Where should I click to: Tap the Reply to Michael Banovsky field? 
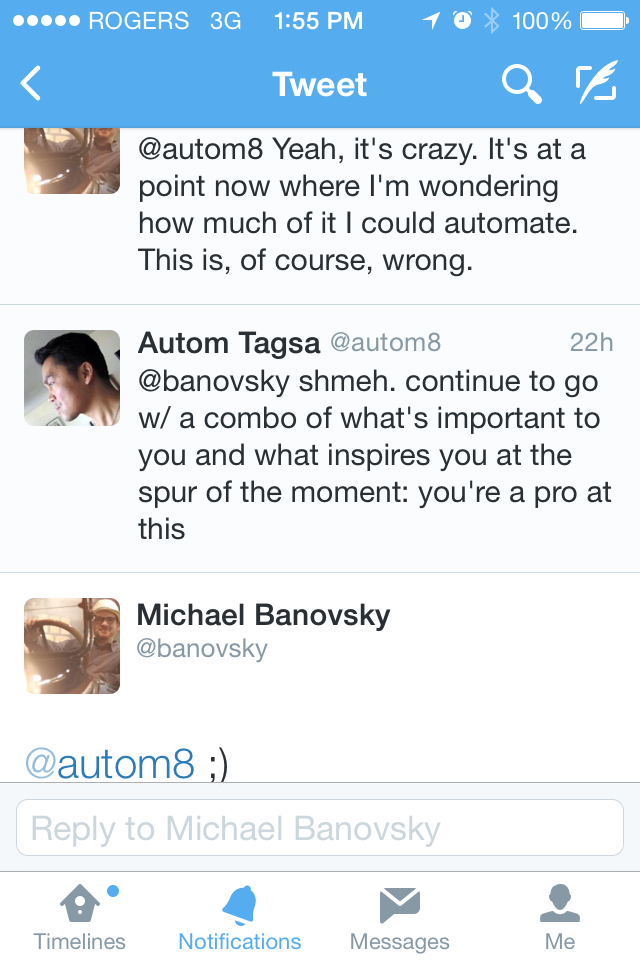pyautogui.click(x=320, y=828)
